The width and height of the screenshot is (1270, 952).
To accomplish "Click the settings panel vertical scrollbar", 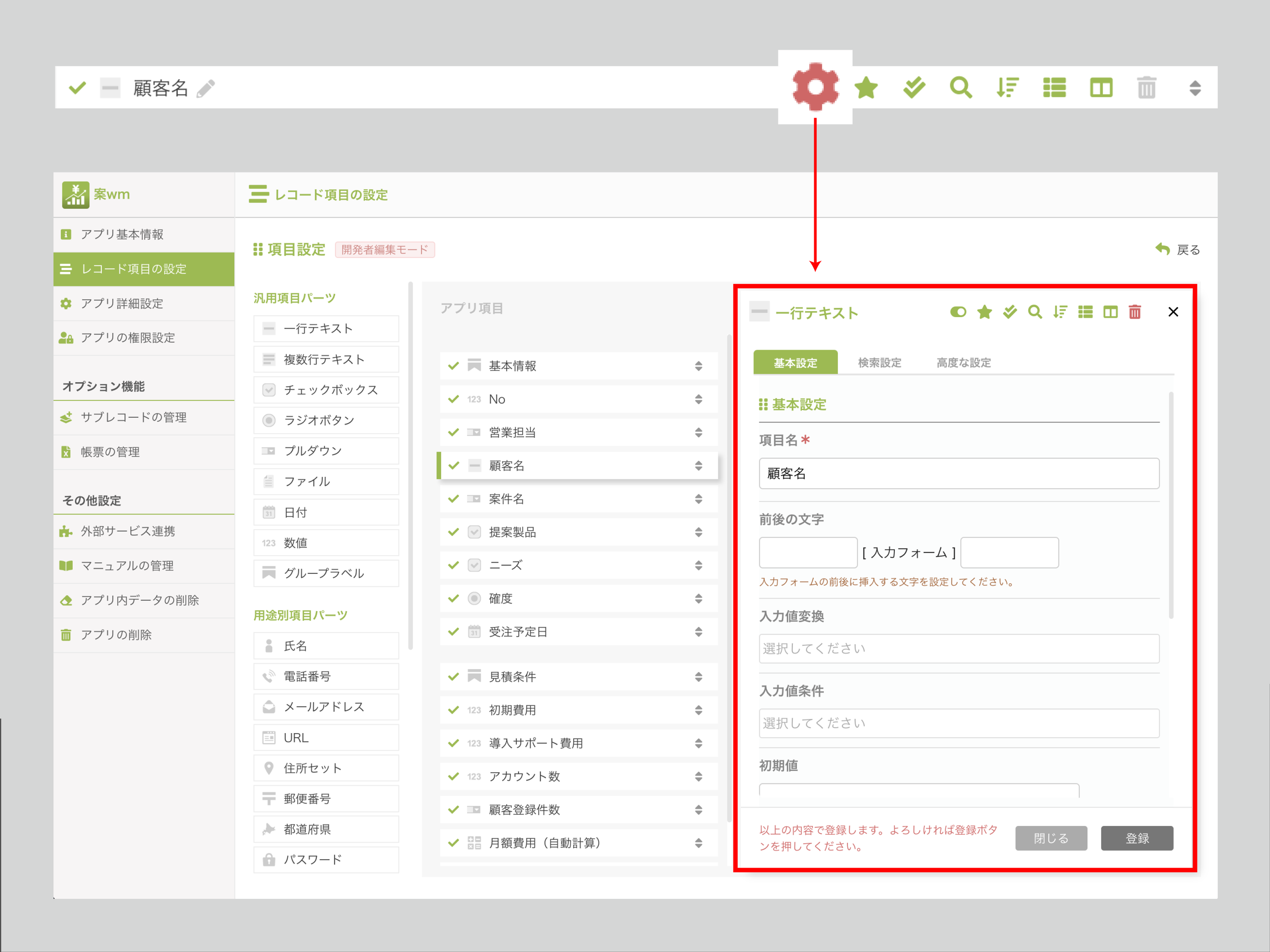I will [1171, 505].
